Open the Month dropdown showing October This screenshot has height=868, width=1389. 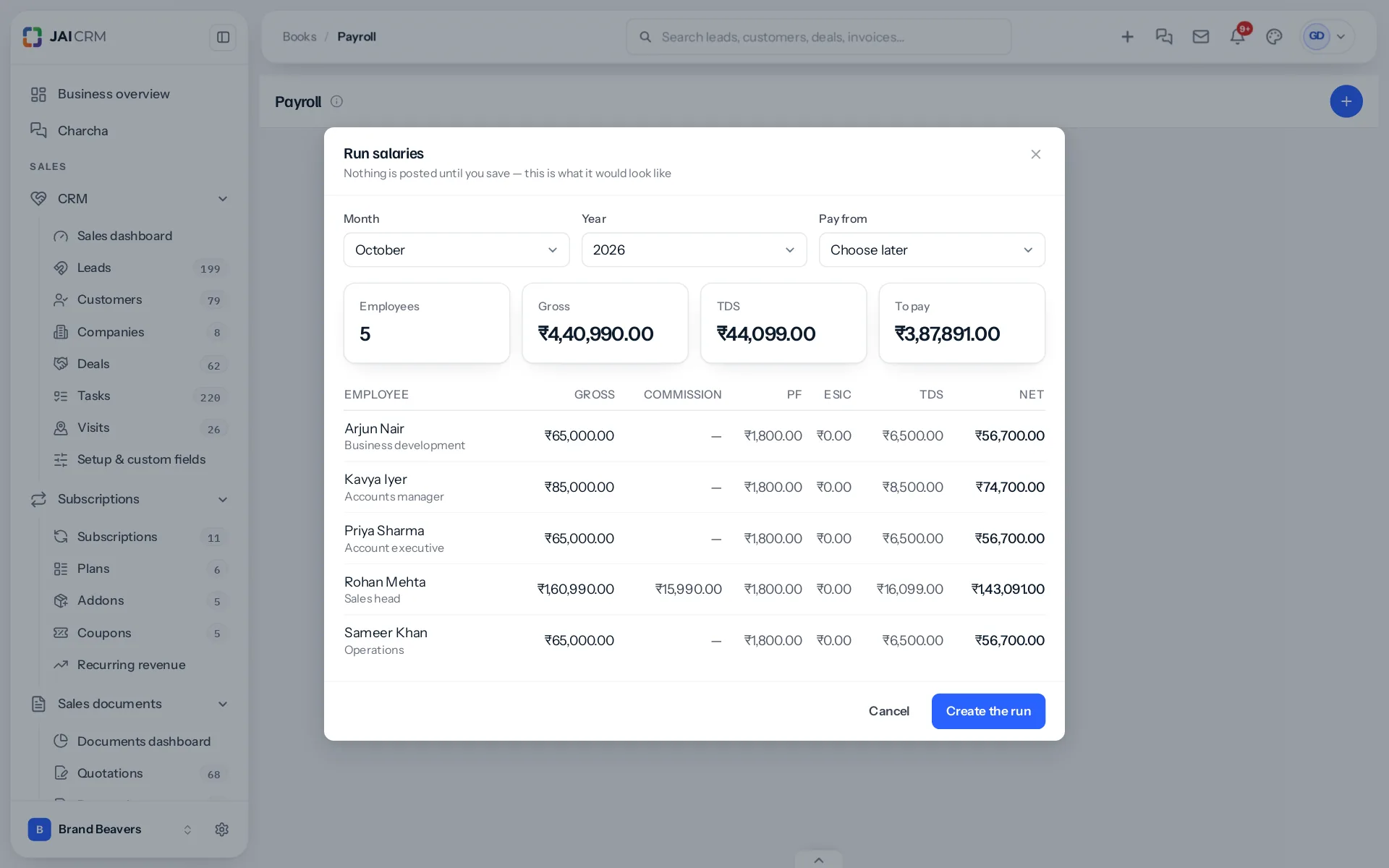[456, 250]
